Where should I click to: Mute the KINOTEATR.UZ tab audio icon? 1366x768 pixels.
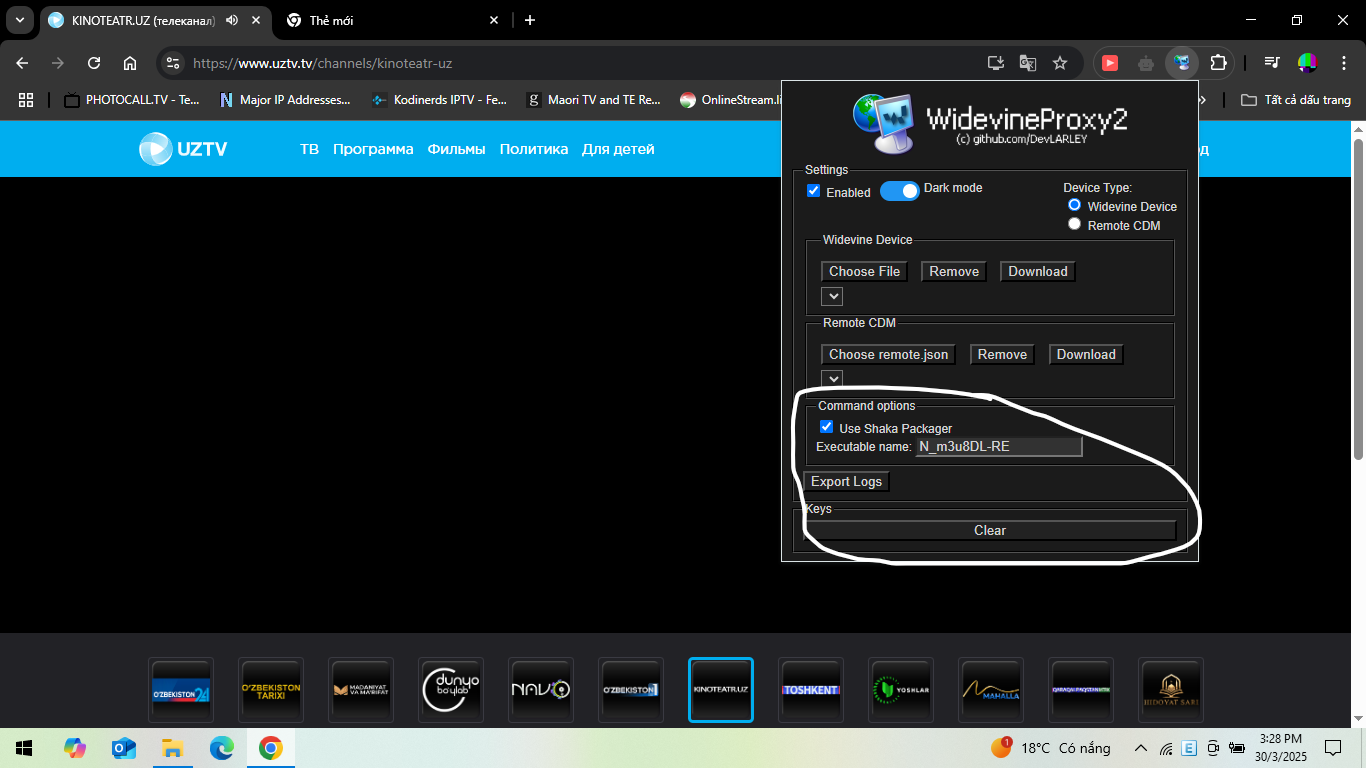point(232,20)
